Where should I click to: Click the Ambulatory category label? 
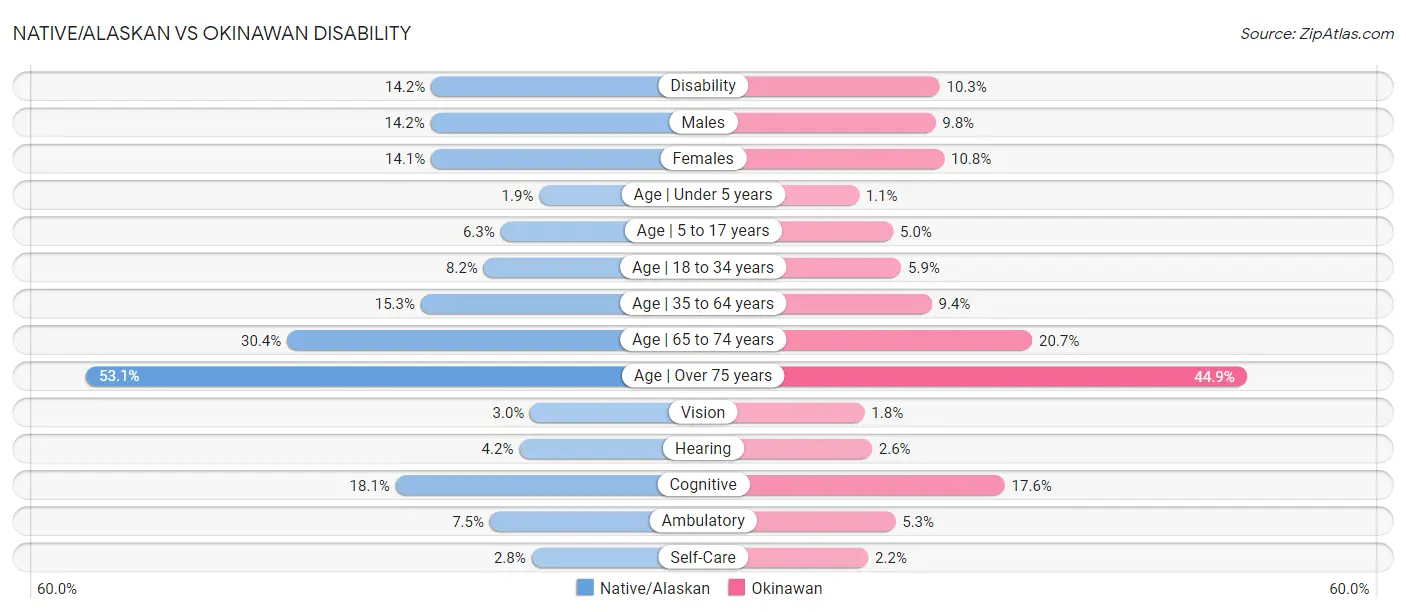click(703, 521)
